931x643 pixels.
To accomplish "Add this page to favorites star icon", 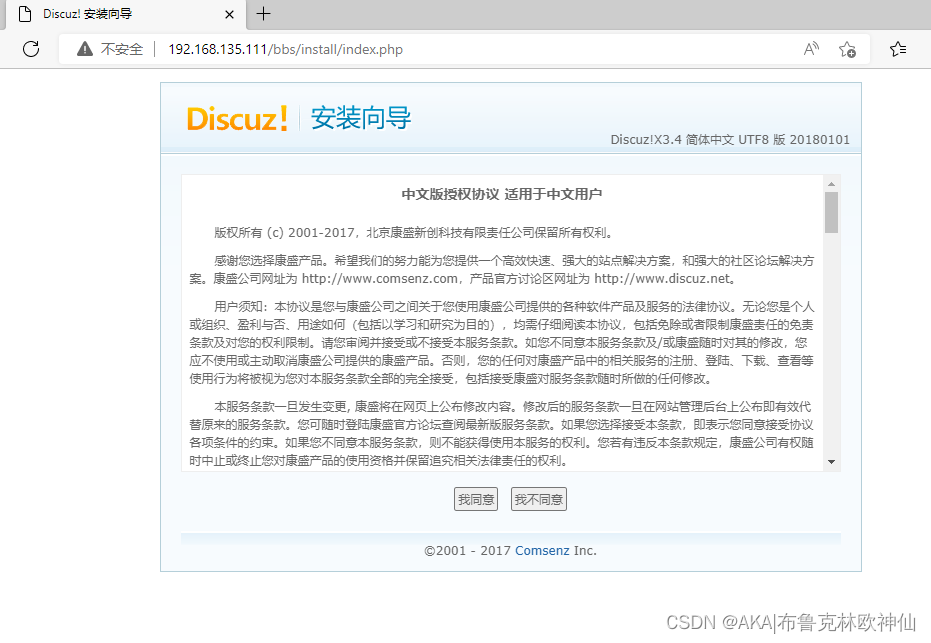I will pos(847,49).
